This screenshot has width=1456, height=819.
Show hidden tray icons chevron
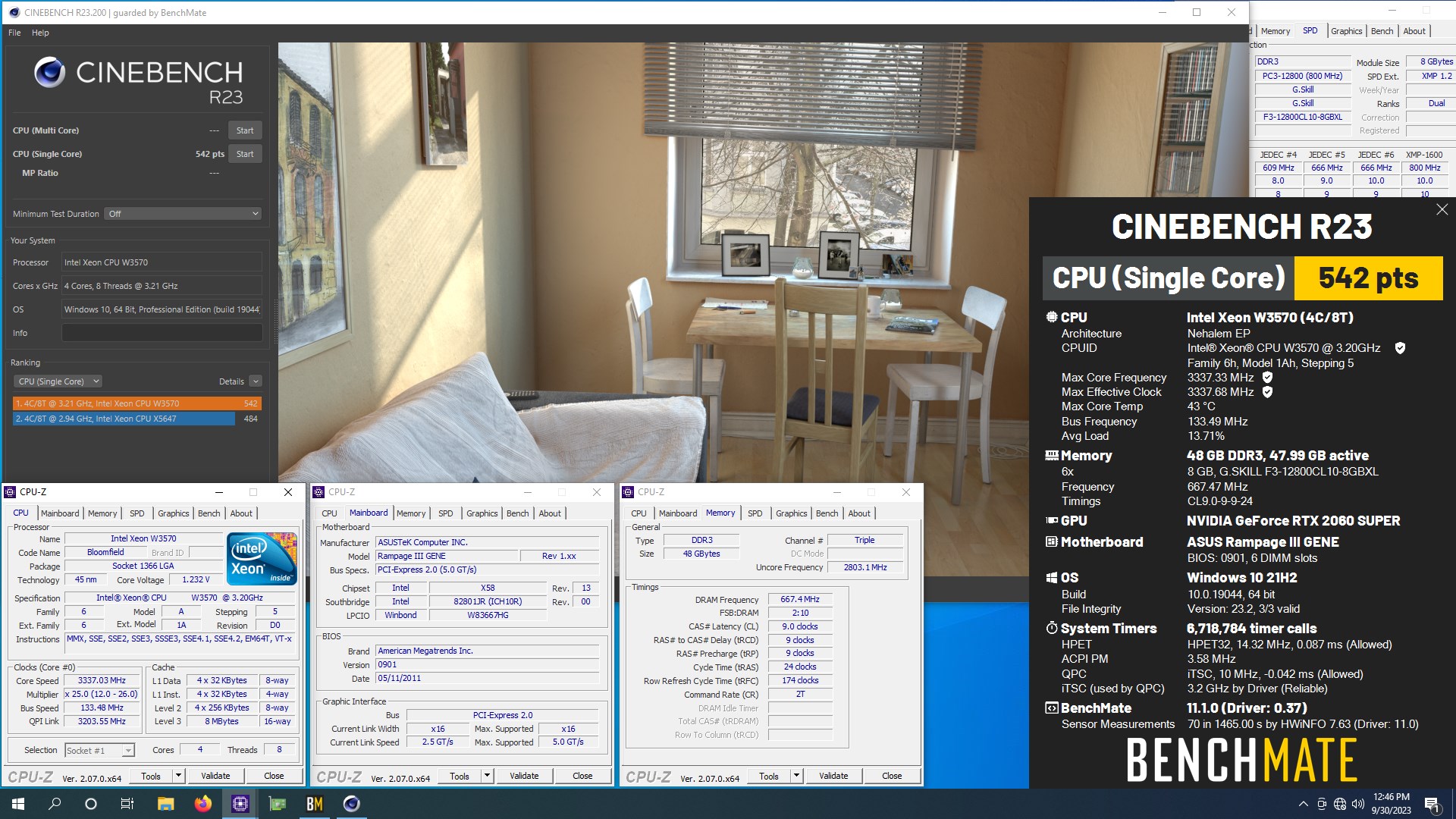(1304, 804)
